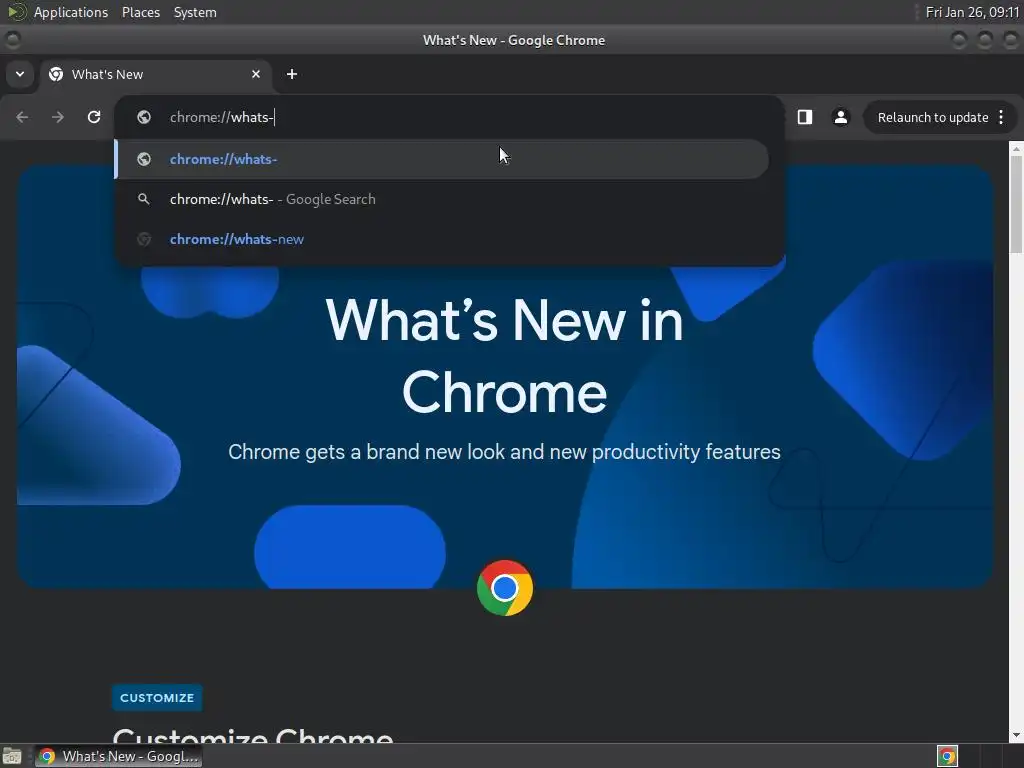The height and width of the screenshot is (768, 1024).
Task: Click the window menu button in title bar
Action: (x=12, y=40)
